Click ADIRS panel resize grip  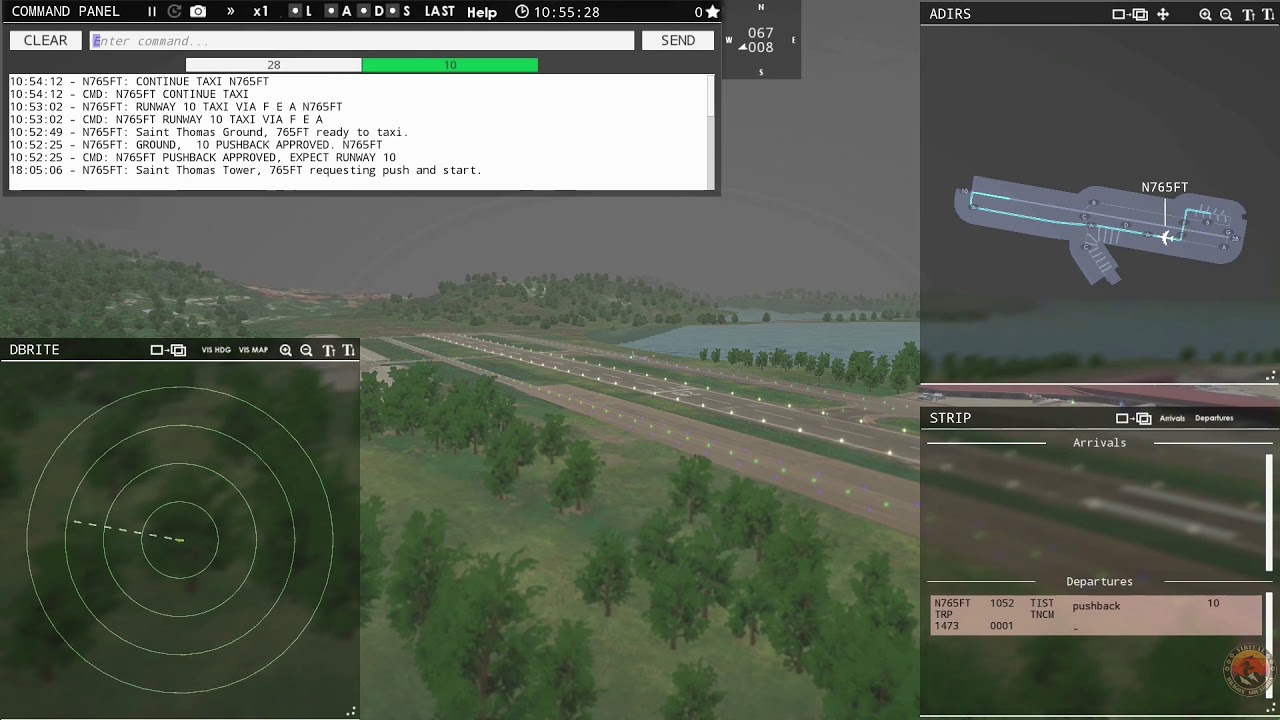point(1271,376)
